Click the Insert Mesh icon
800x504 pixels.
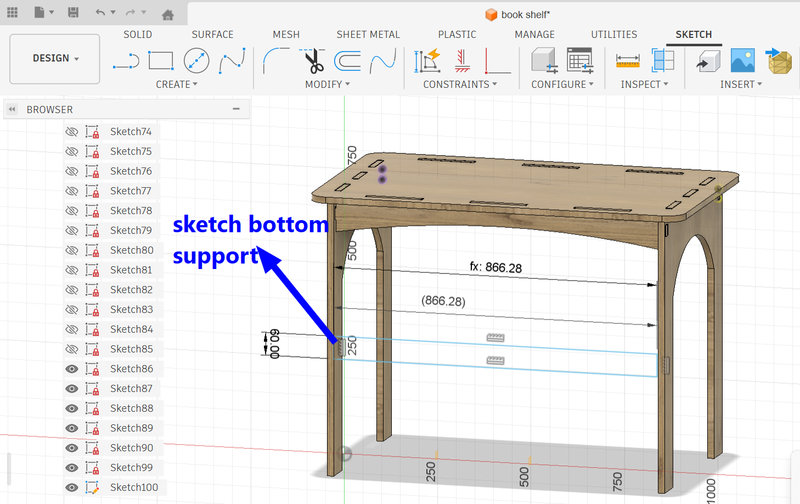pyautogui.click(x=779, y=61)
